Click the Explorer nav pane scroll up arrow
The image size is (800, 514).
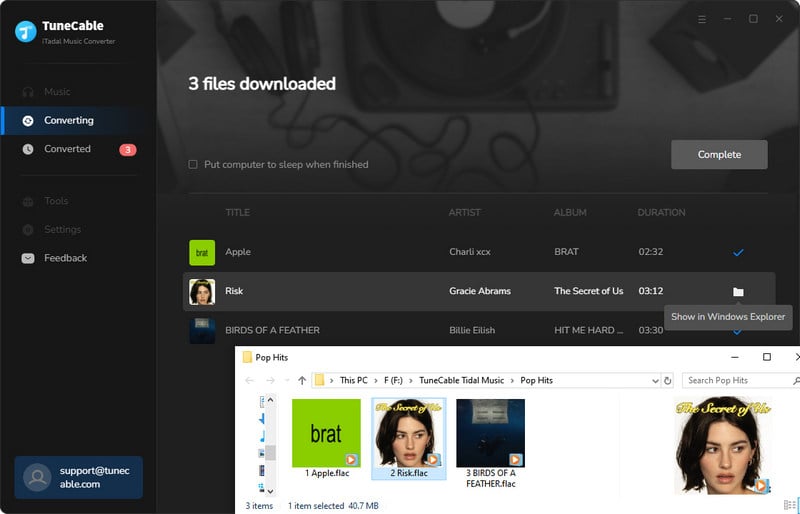click(270, 400)
